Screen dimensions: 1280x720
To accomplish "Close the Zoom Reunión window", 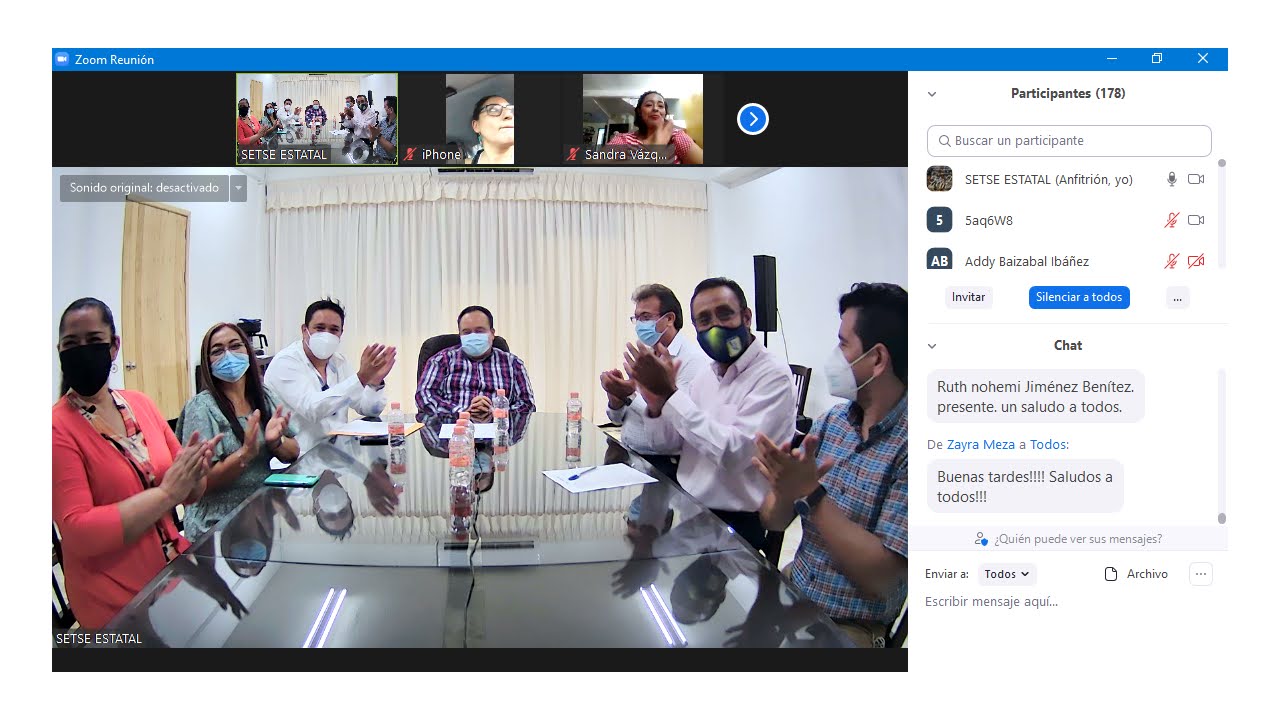I will [1203, 59].
